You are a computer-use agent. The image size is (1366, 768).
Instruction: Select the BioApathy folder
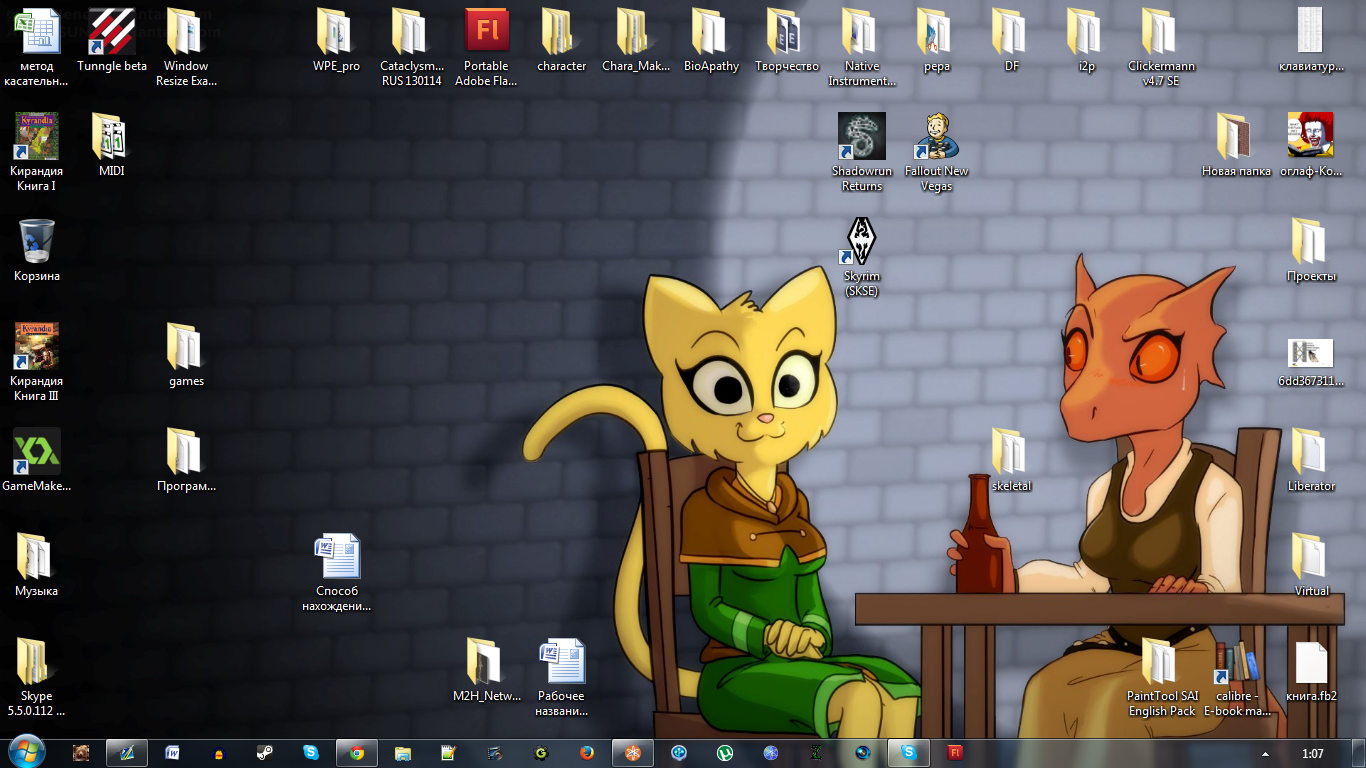711,40
